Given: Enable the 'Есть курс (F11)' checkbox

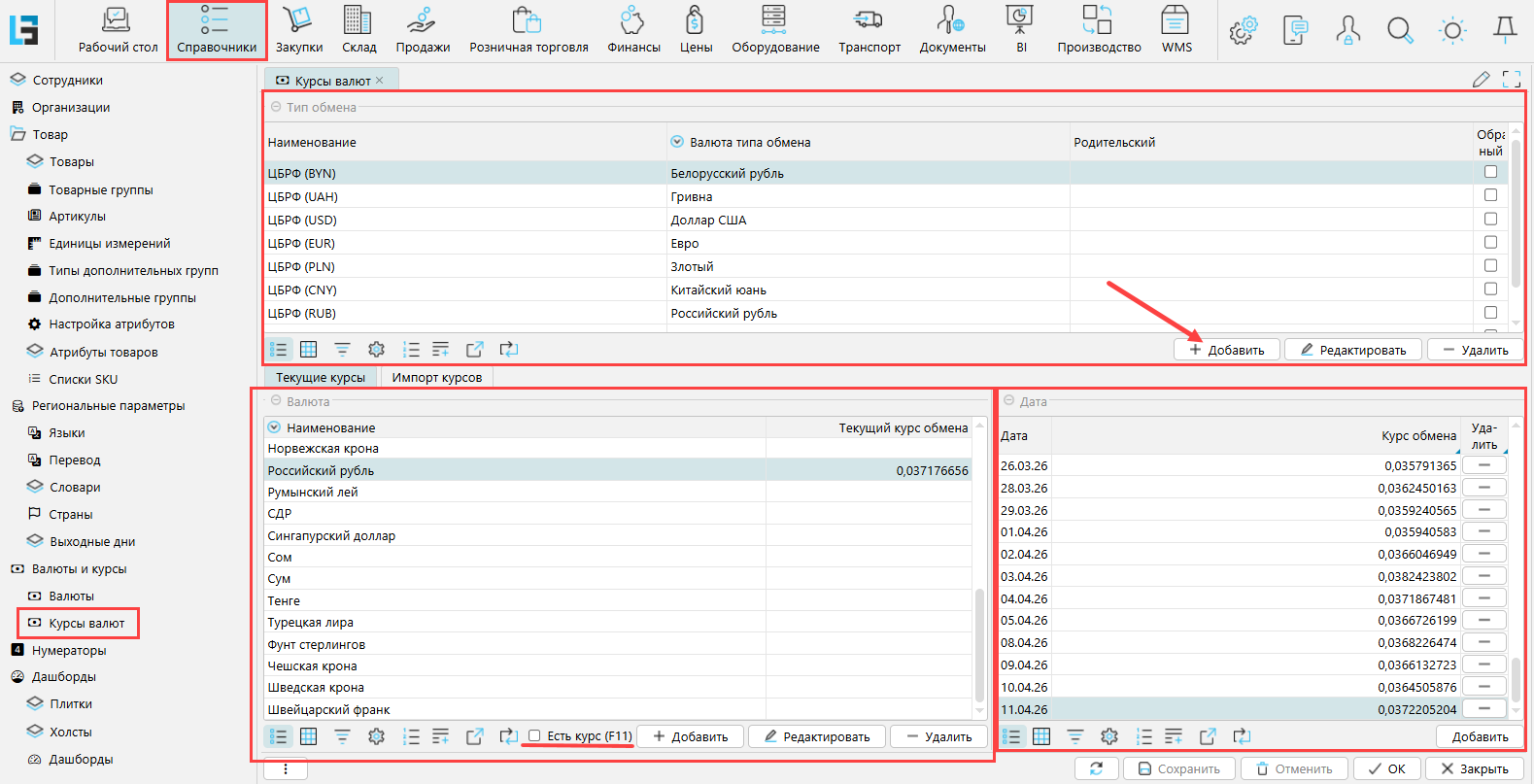Looking at the screenshot, I should (534, 736).
